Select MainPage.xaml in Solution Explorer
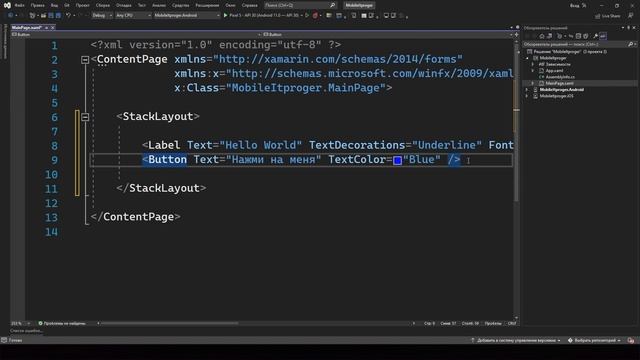This screenshot has height=360, width=640. click(x=559, y=83)
